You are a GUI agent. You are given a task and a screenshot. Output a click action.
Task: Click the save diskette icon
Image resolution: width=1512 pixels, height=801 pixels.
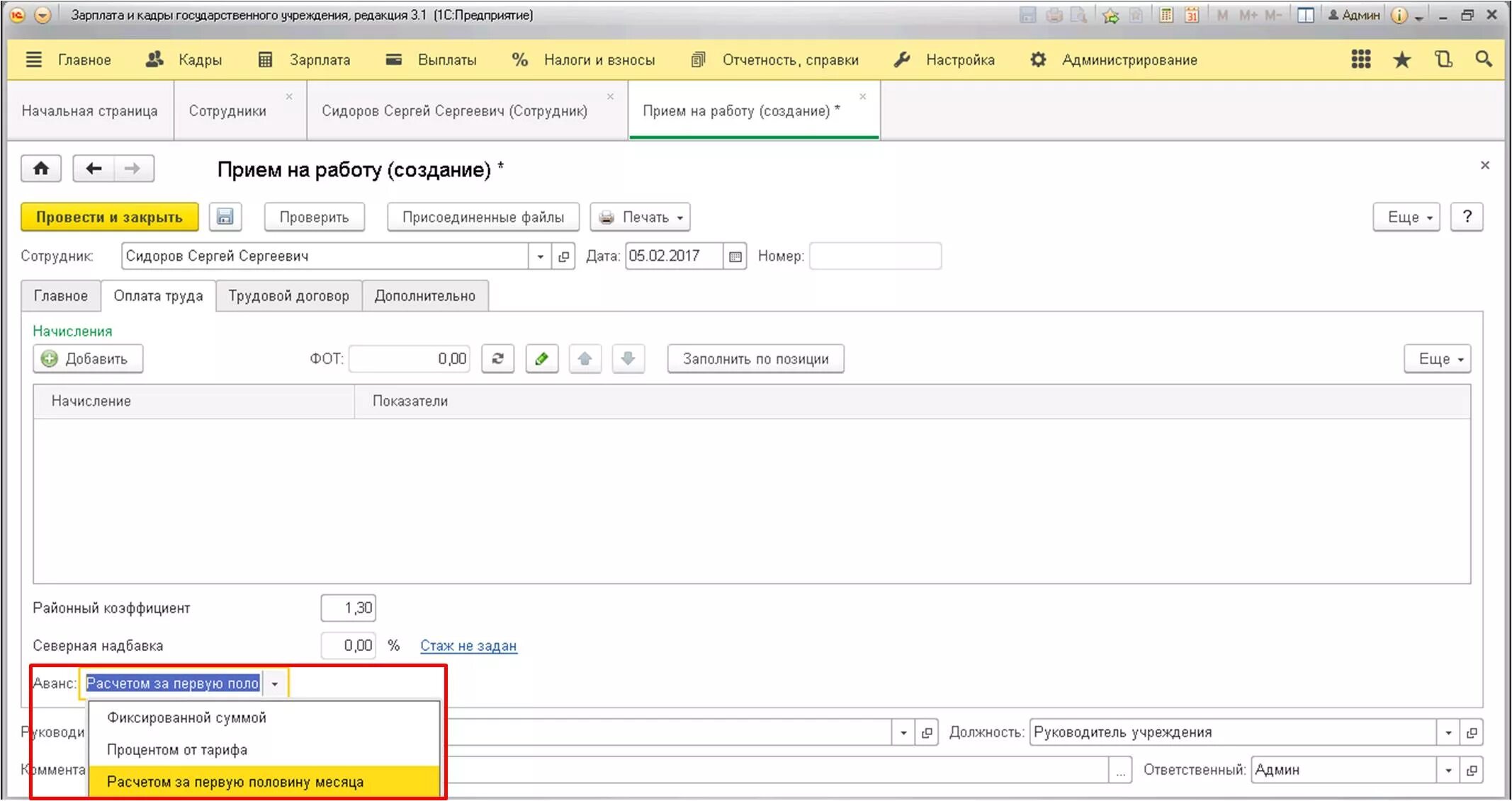(x=225, y=217)
